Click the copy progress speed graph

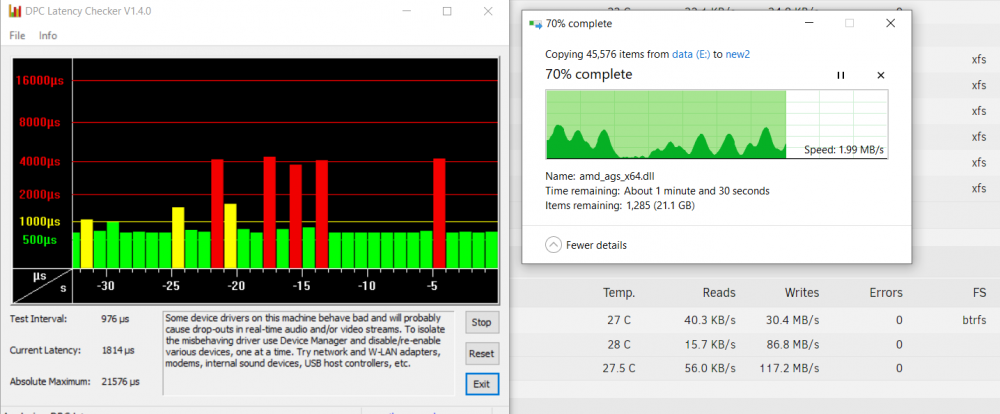click(x=716, y=124)
